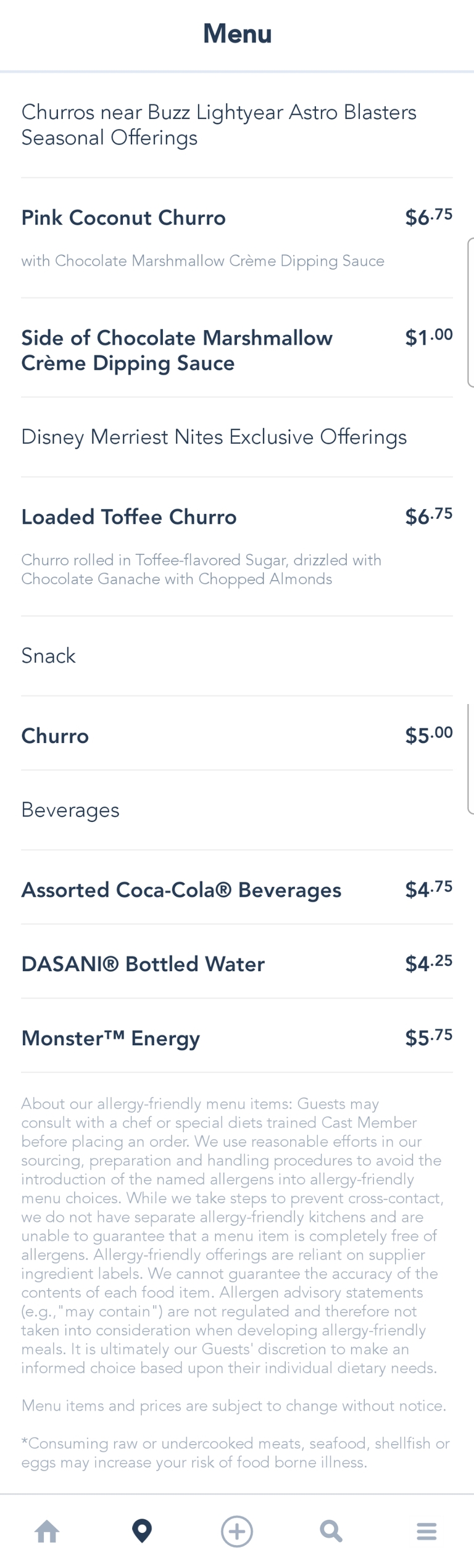Tap Side of Chocolate Marshmallow Crème Dipping Sauce
The image size is (474, 1568).
tap(177, 350)
